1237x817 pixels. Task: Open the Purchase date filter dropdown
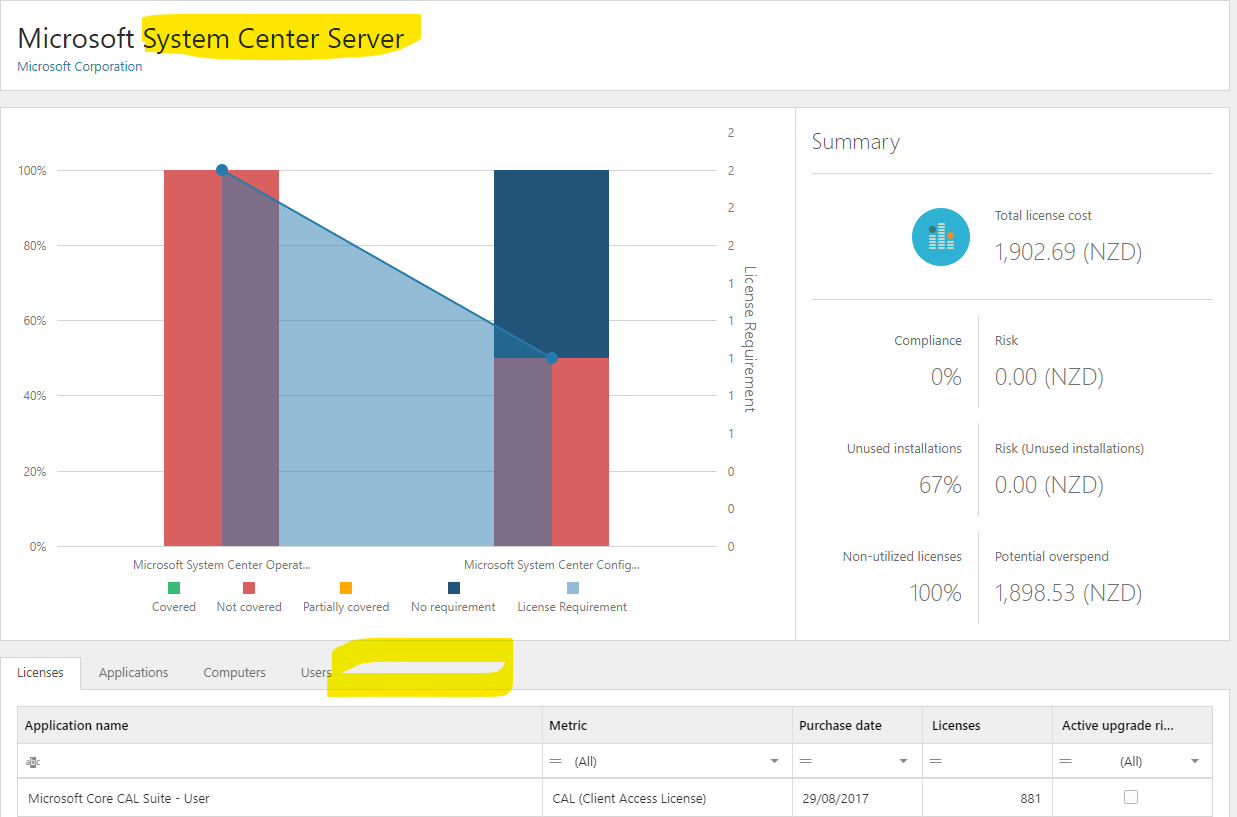(x=904, y=762)
